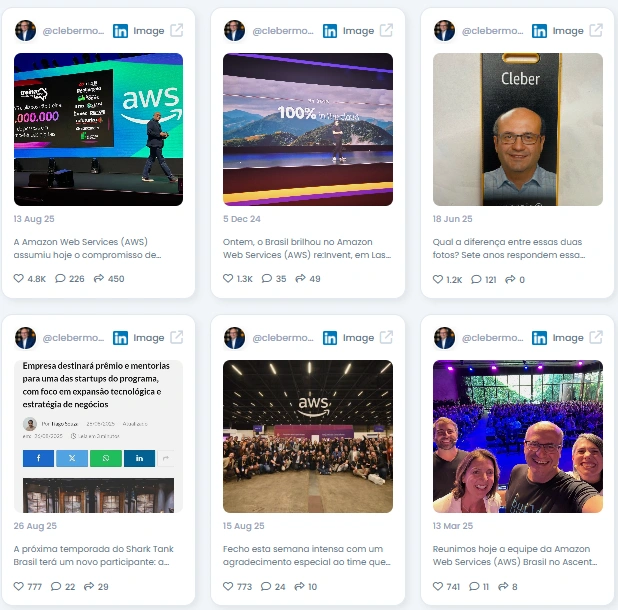Open post text starting 'Ontem, o Brasil brilhou'

(307, 248)
